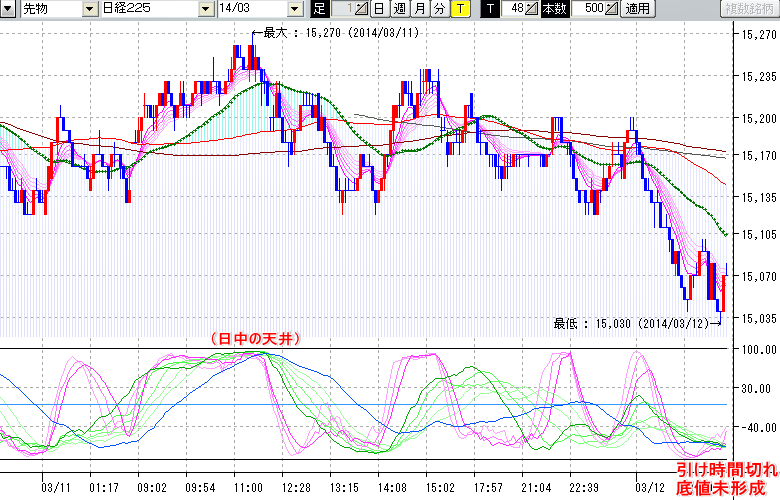The image size is (780, 500).
Task: Click the 本数 500 spinner icon
Action: click(612, 9)
